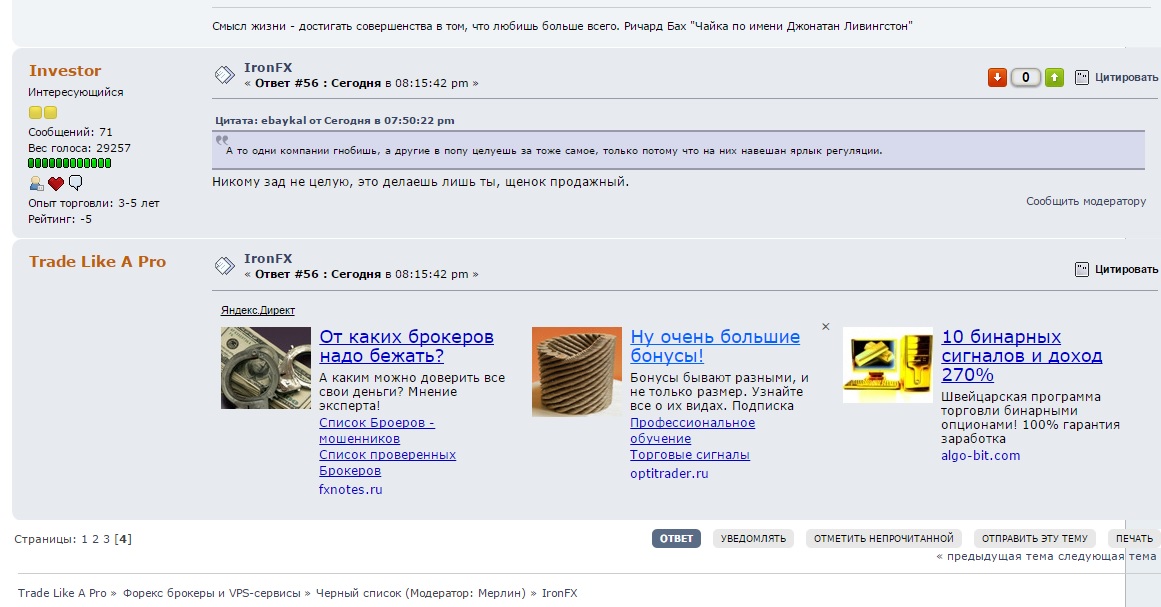The height and width of the screenshot is (607, 1161).
Task: Open quoted ebaykal message link
Action: click(x=335, y=121)
